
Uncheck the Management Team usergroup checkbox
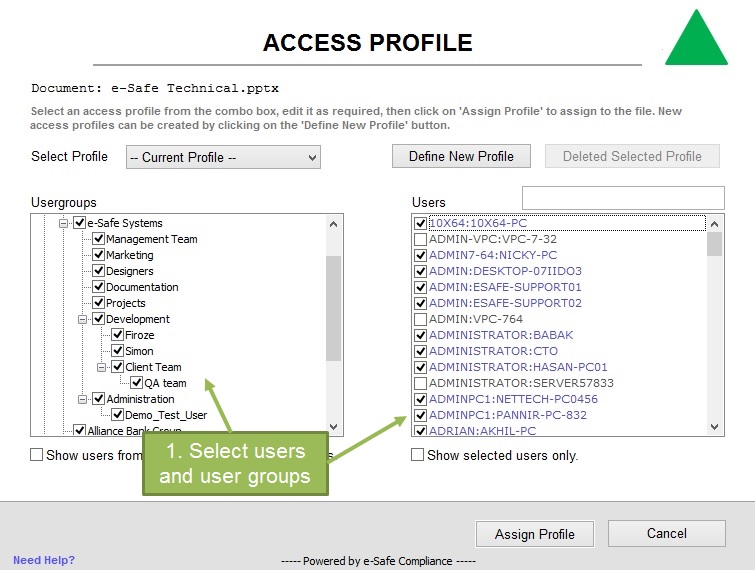(x=99, y=239)
